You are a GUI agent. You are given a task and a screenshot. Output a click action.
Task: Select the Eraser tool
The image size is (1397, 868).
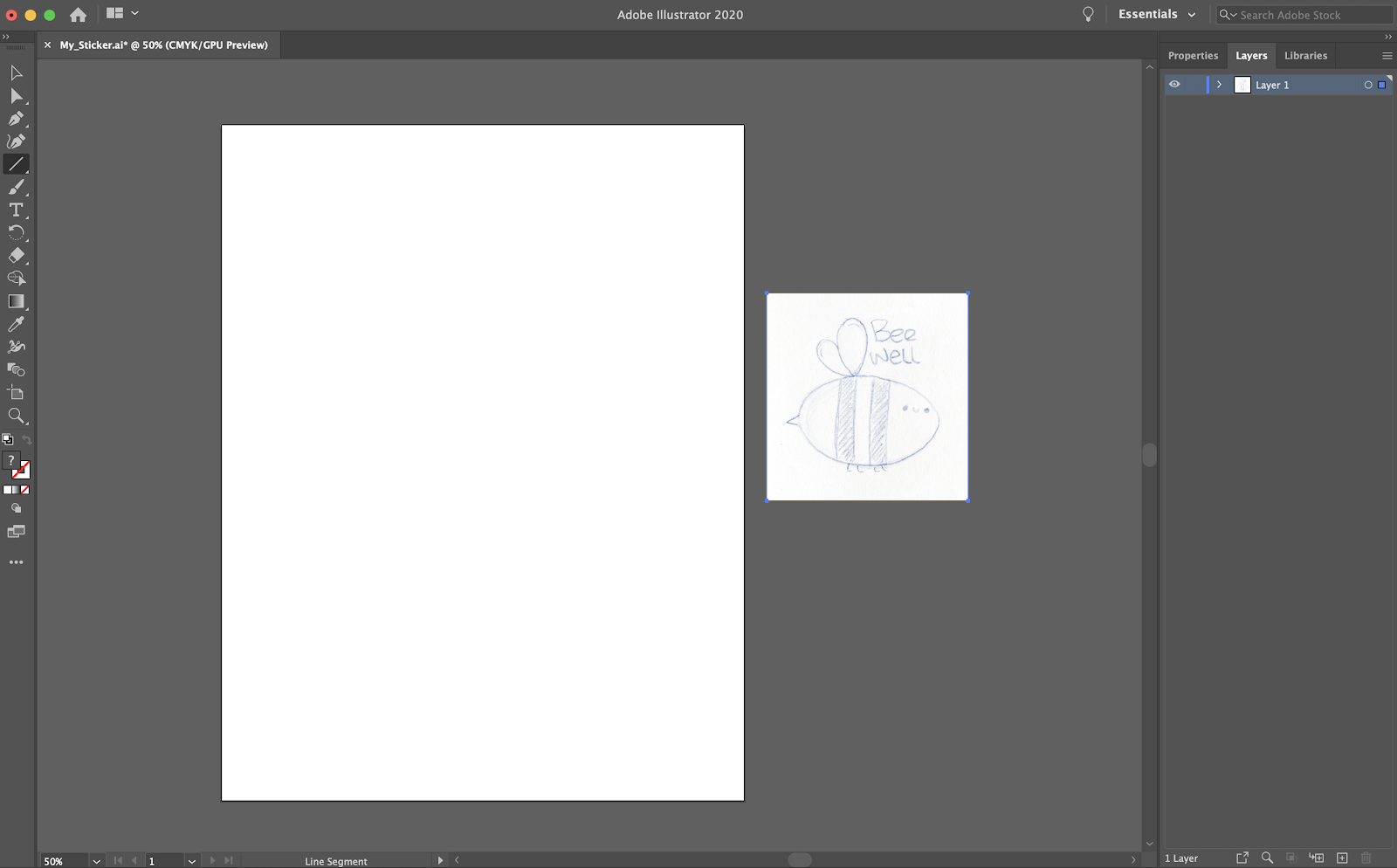(x=16, y=255)
